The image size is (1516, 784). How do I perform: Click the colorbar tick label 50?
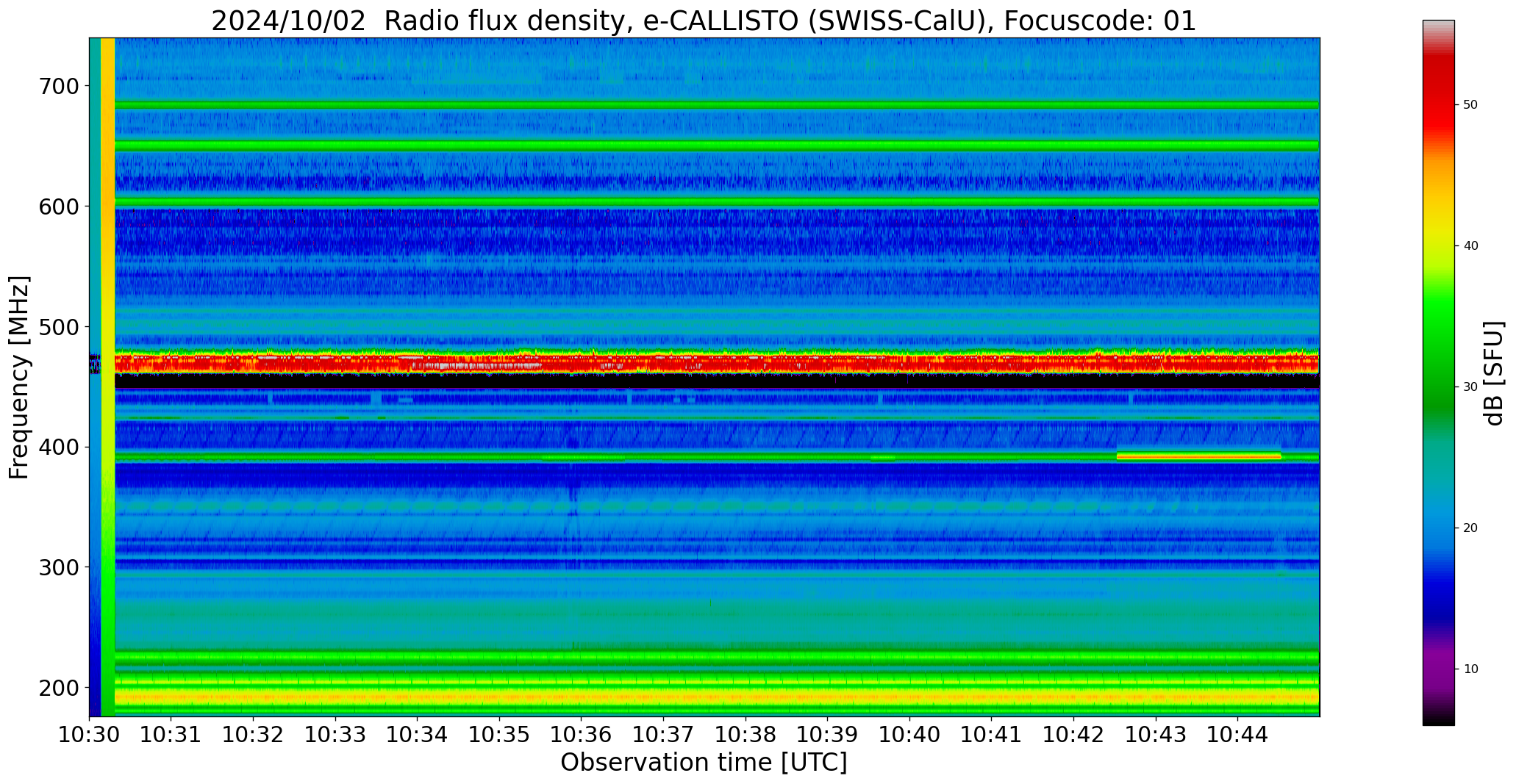1470,105
